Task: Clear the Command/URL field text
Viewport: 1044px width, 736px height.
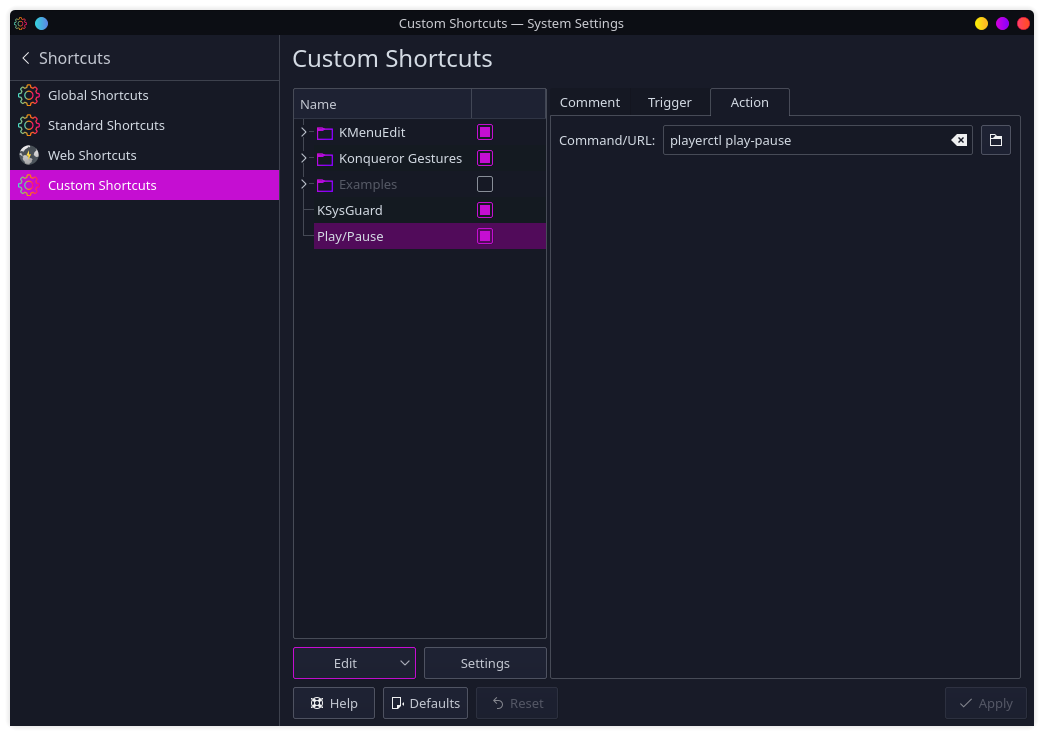Action: pos(959,141)
